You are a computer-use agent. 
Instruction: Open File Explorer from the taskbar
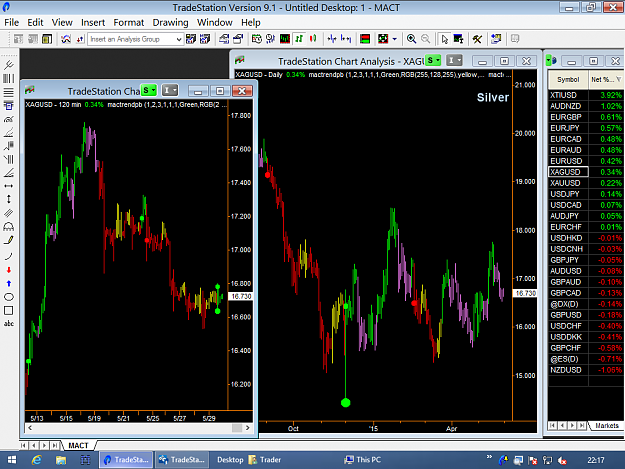[61, 460]
